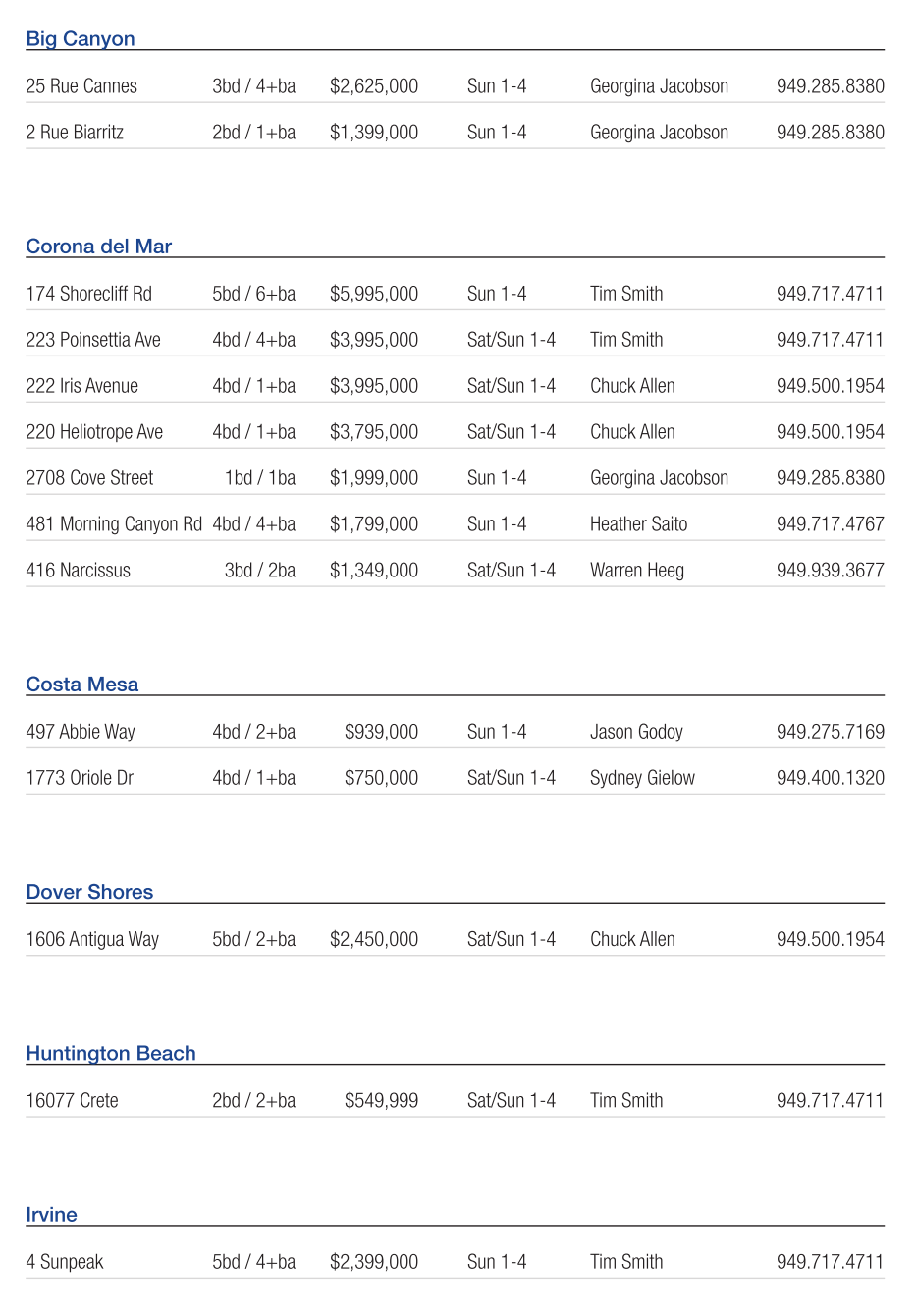Select the 223 Poinsettia Ave listing
The height and width of the screenshot is (1316, 916).
point(93,340)
